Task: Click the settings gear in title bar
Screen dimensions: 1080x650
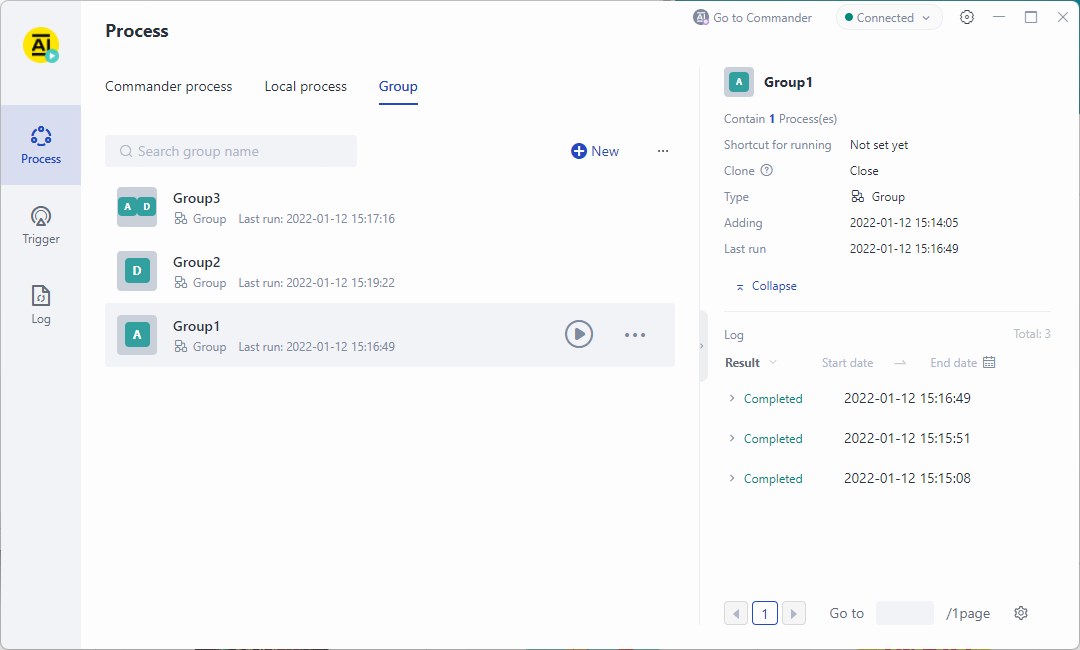Action: pos(967,17)
